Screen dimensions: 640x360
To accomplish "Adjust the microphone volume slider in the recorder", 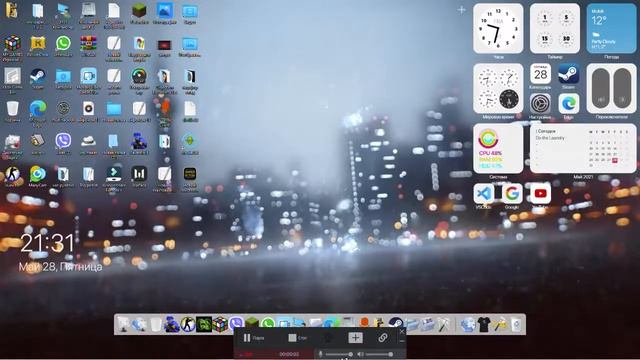I will [338, 354].
